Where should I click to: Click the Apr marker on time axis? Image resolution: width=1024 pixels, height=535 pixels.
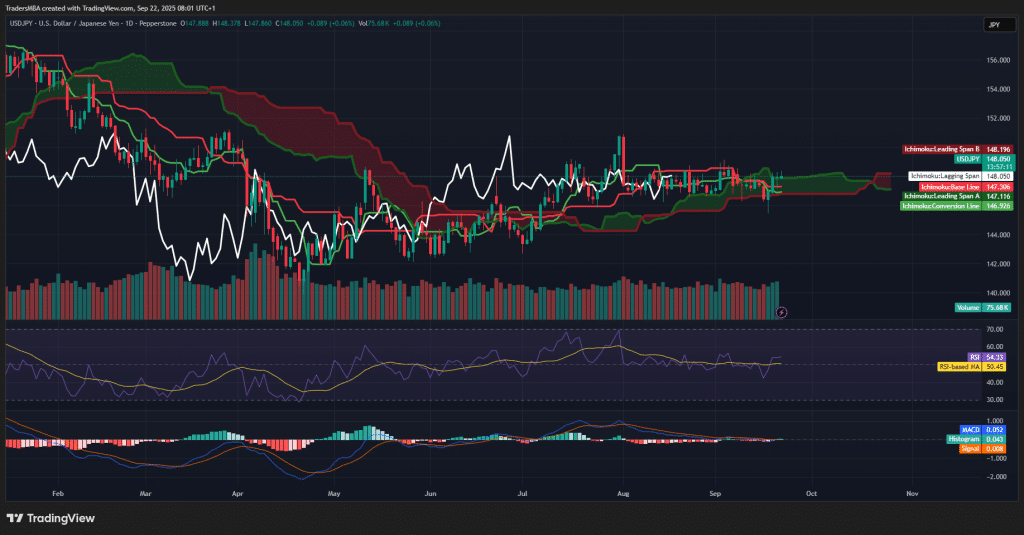pos(237,494)
